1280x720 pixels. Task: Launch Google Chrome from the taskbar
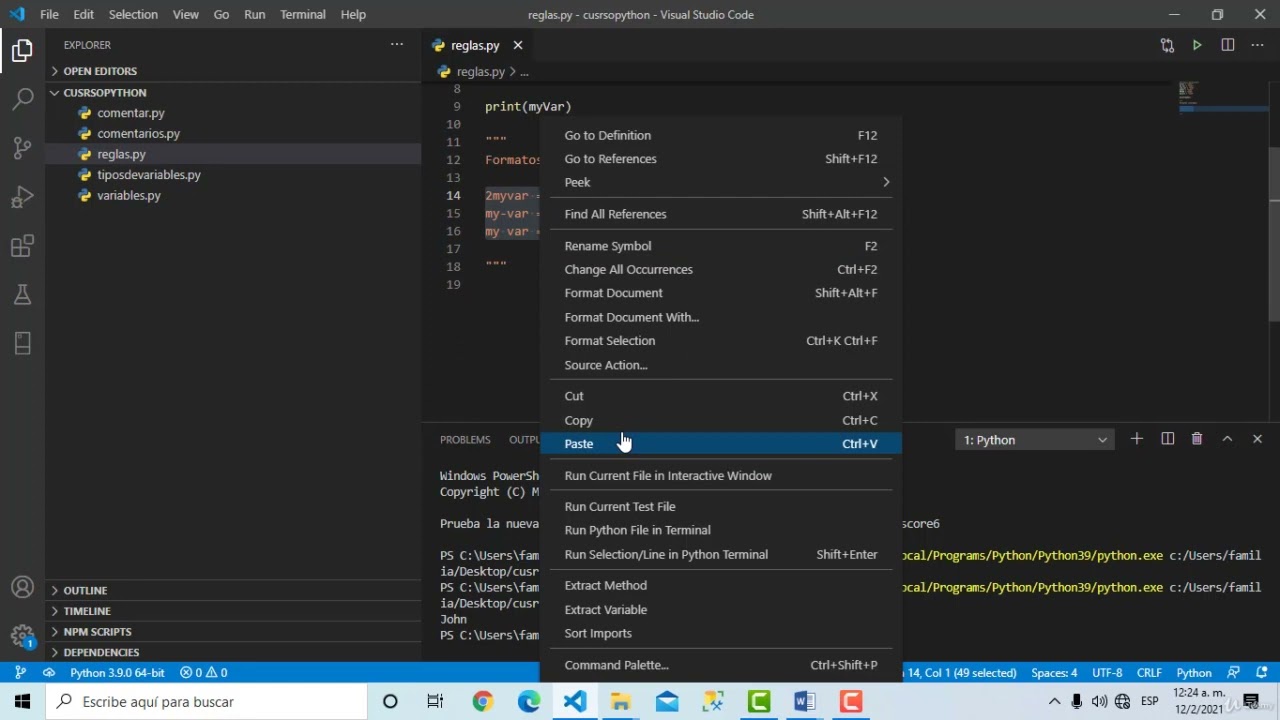(483, 702)
